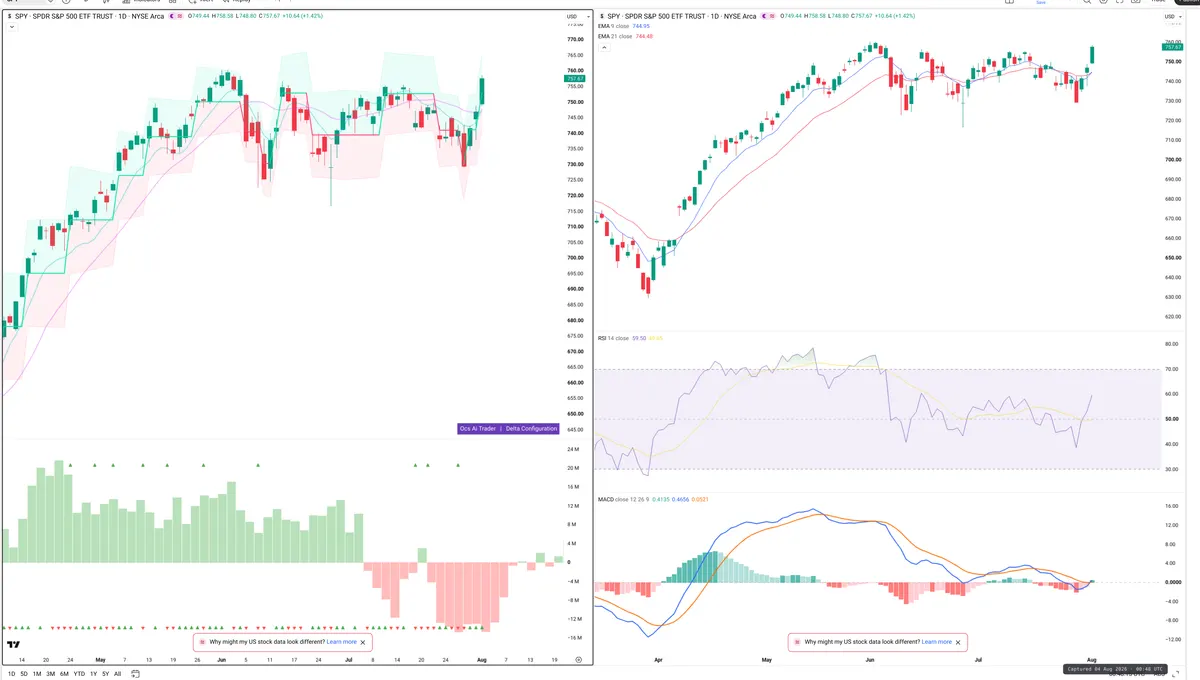The width and height of the screenshot is (1200, 680).
Task: Select the 5Y date range
Action: 105,674
